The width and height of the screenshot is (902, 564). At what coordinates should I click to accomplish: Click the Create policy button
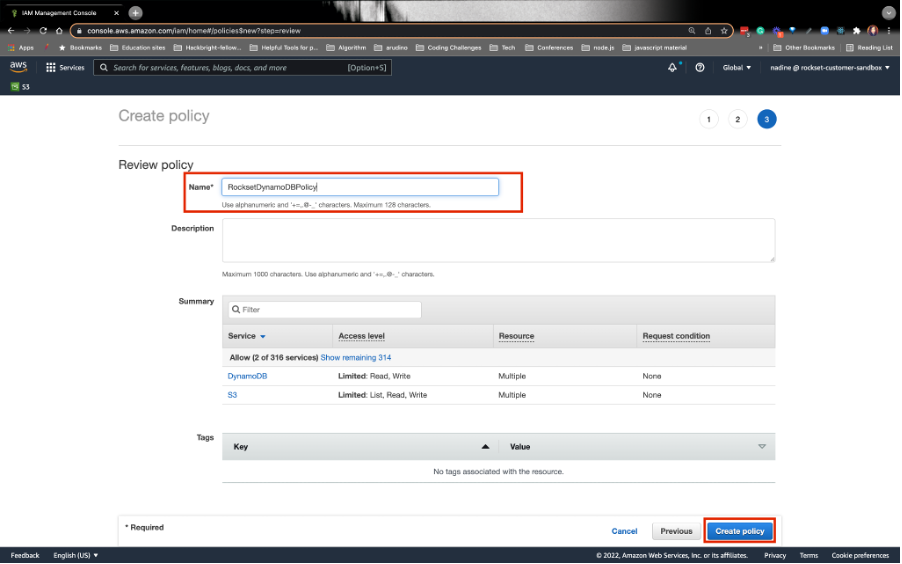point(739,531)
